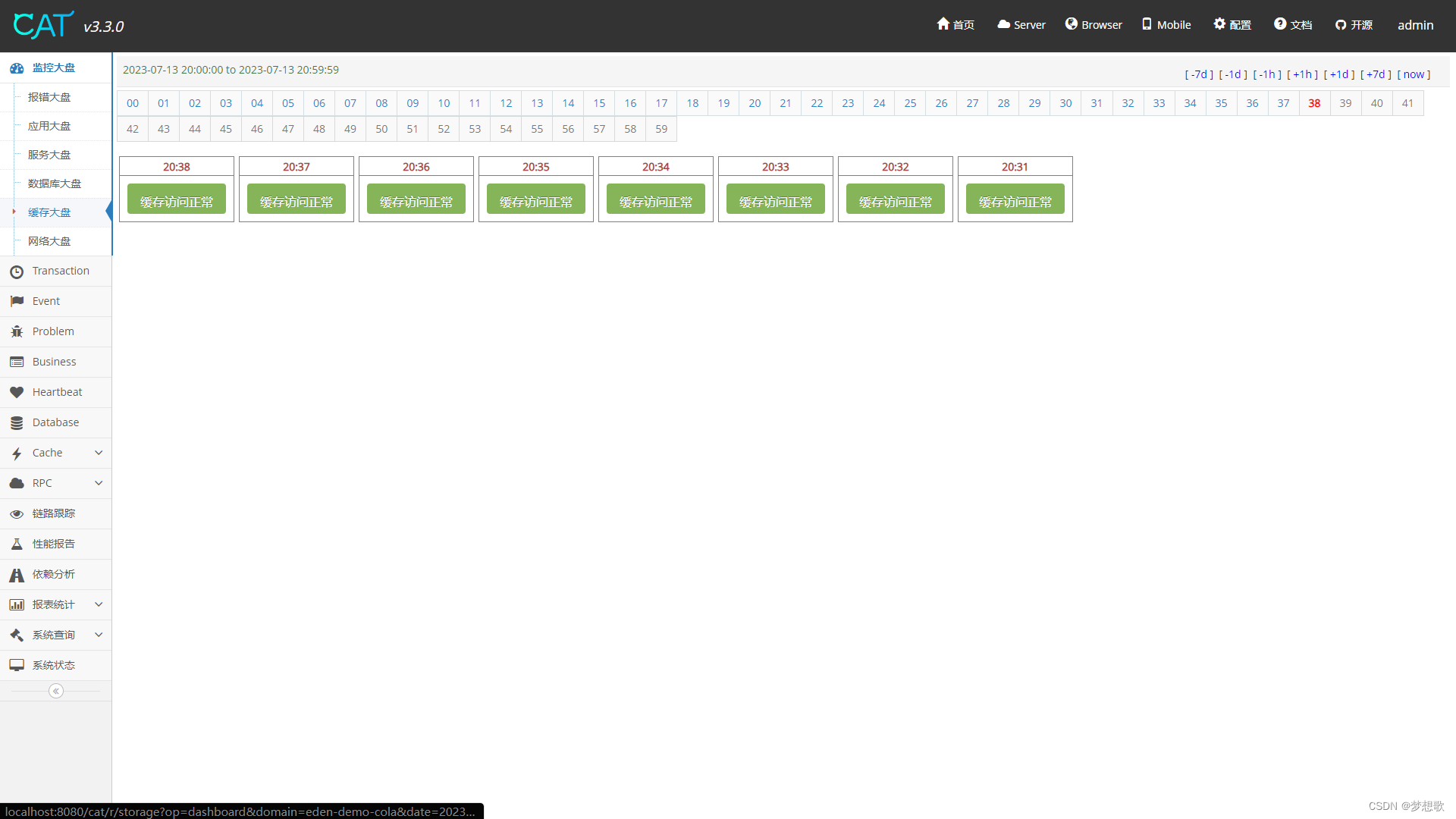Advance seven days with +7d
The height and width of the screenshot is (819, 1456).
(1376, 74)
